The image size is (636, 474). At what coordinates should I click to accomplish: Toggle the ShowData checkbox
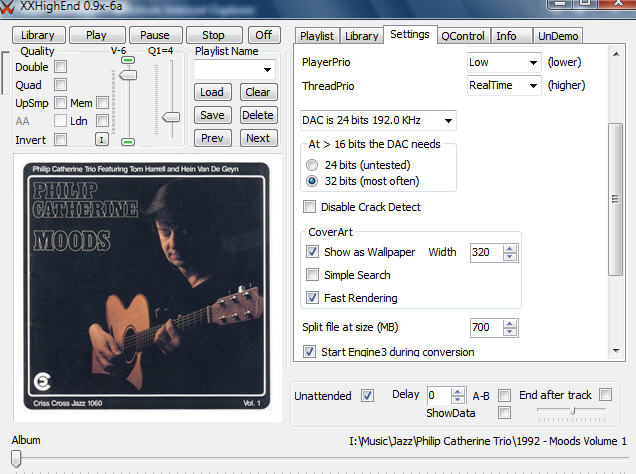click(504, 413)
